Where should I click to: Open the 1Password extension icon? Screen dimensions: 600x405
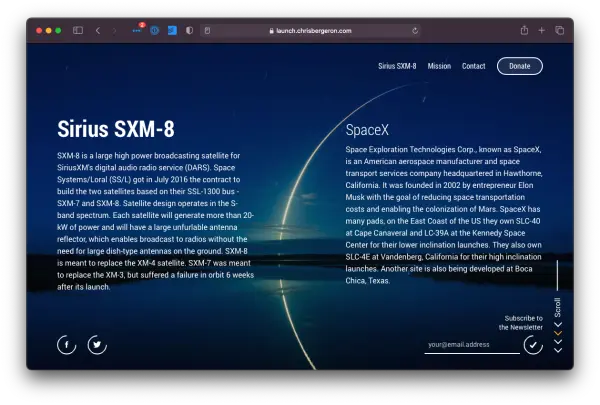pyautogui.click(x=155, y=31)
